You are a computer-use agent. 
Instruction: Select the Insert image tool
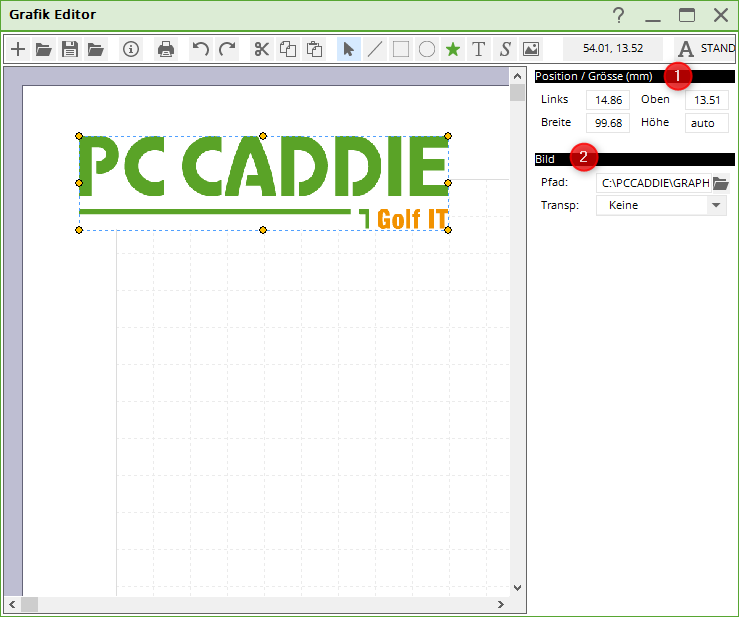point(531,49)
